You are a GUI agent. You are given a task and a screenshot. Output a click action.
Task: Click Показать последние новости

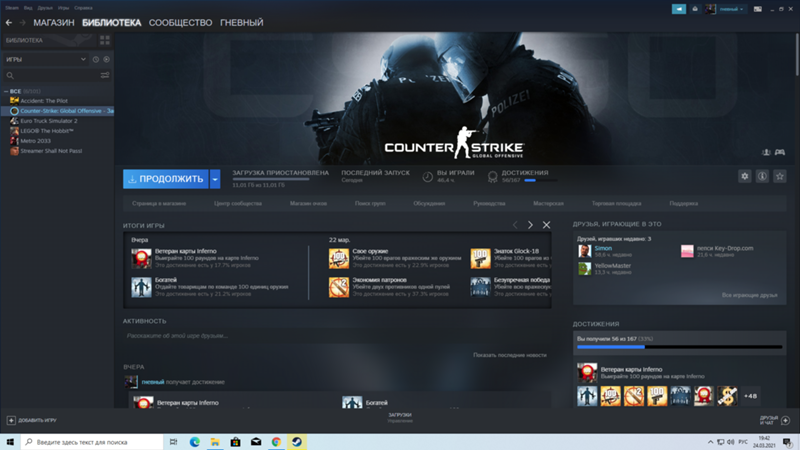point(510,355)
